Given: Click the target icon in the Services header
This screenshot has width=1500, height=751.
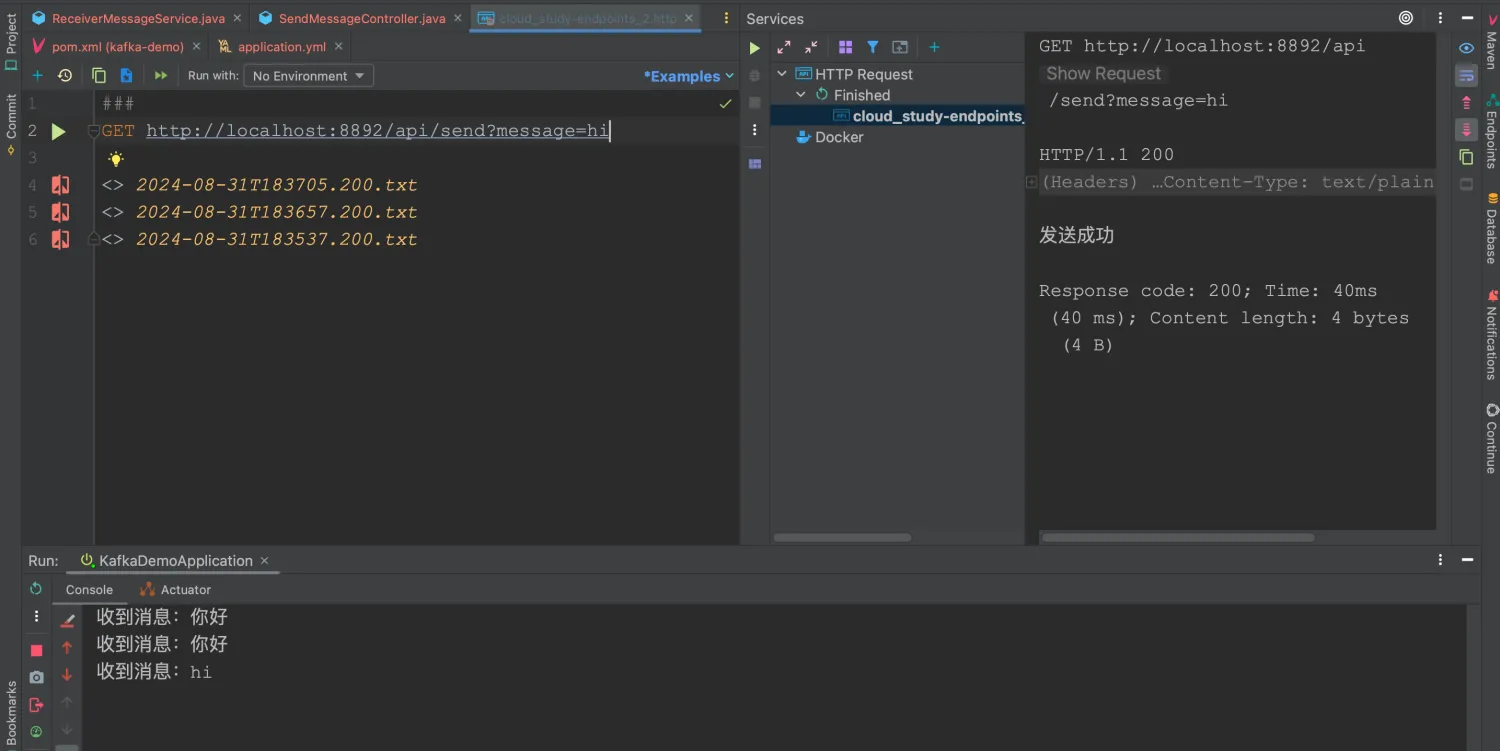Looking at the screenshot, I should point(1406,18).
